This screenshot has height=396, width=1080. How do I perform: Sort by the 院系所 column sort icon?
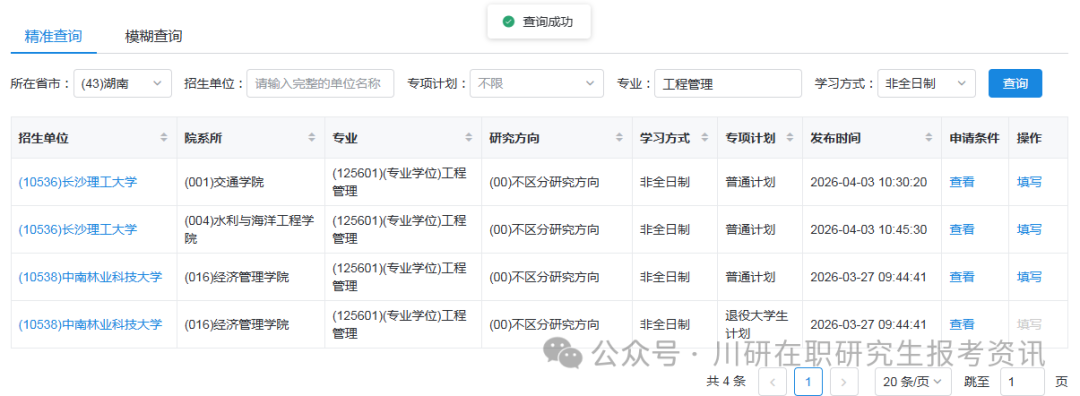pyautogui.click(x=311, y=138)
